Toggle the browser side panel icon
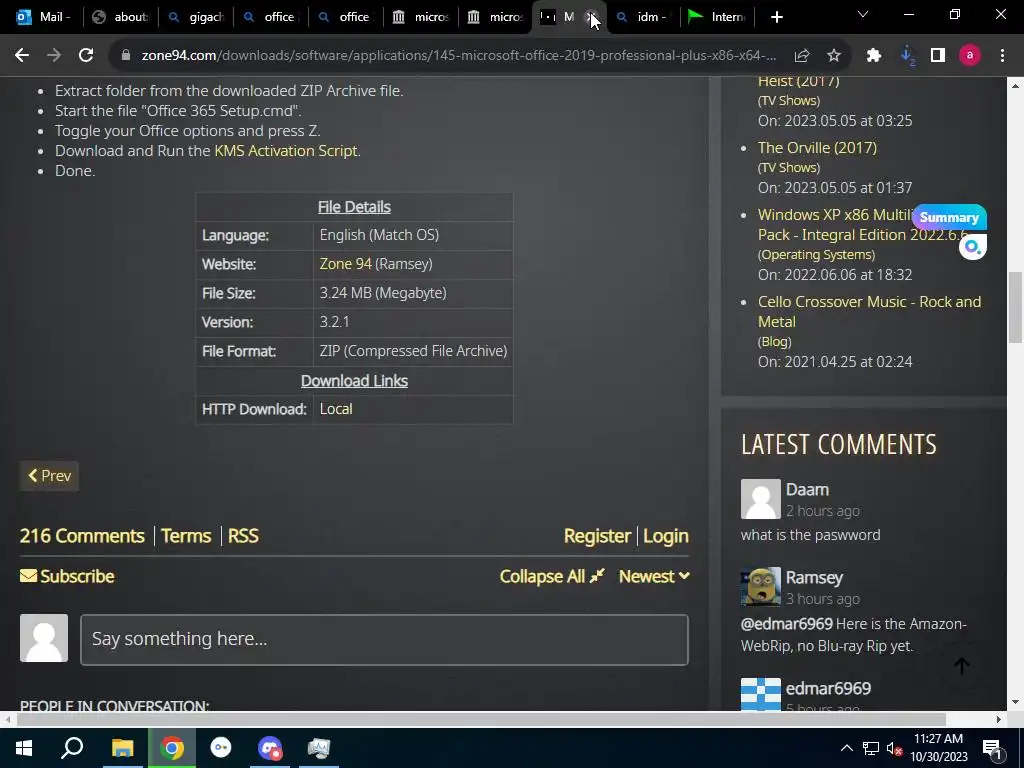The width and height of the screenshot is (1024, 768). pos(938,56)
